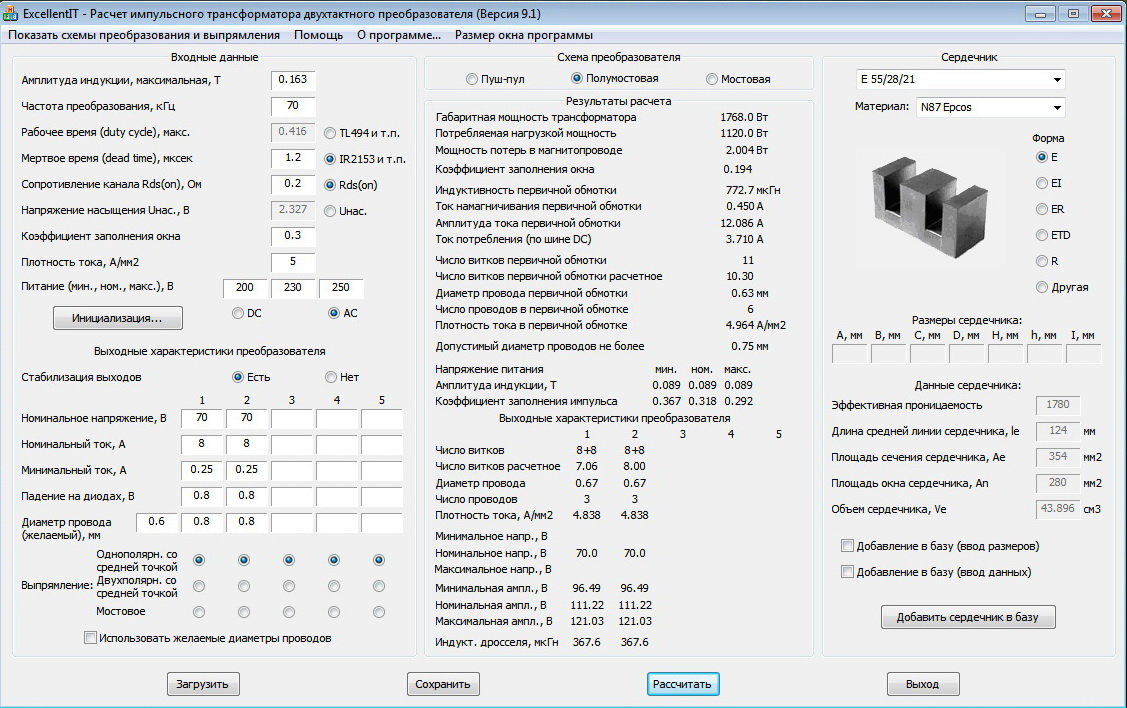The height and width of the screenshot is (708, 1127).
Task: Click the Инициализация... button
Action: pos(118,318)
